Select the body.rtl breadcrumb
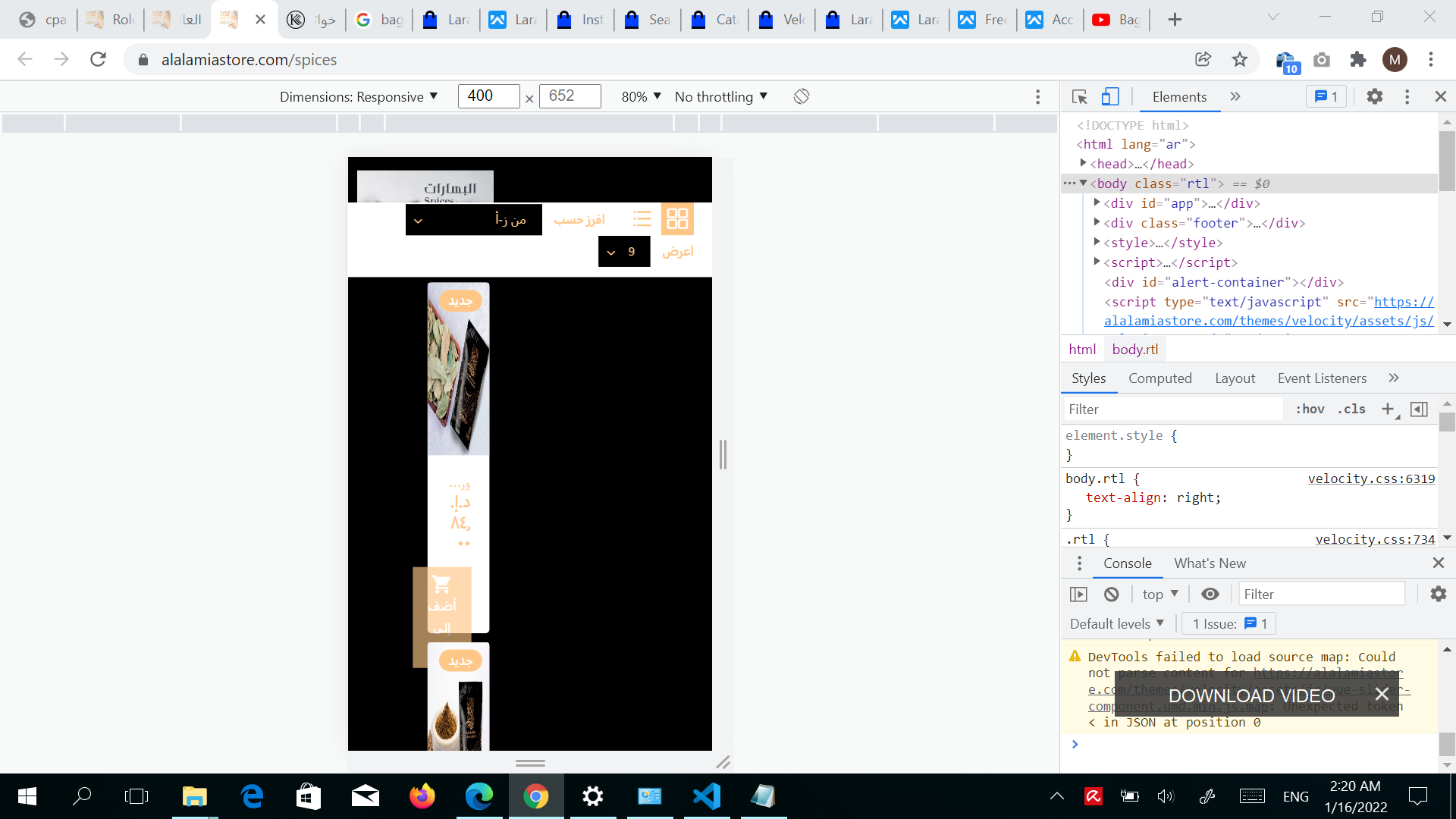The width and height of the screenshot is (1456, 819). [x=1135, y=349]
